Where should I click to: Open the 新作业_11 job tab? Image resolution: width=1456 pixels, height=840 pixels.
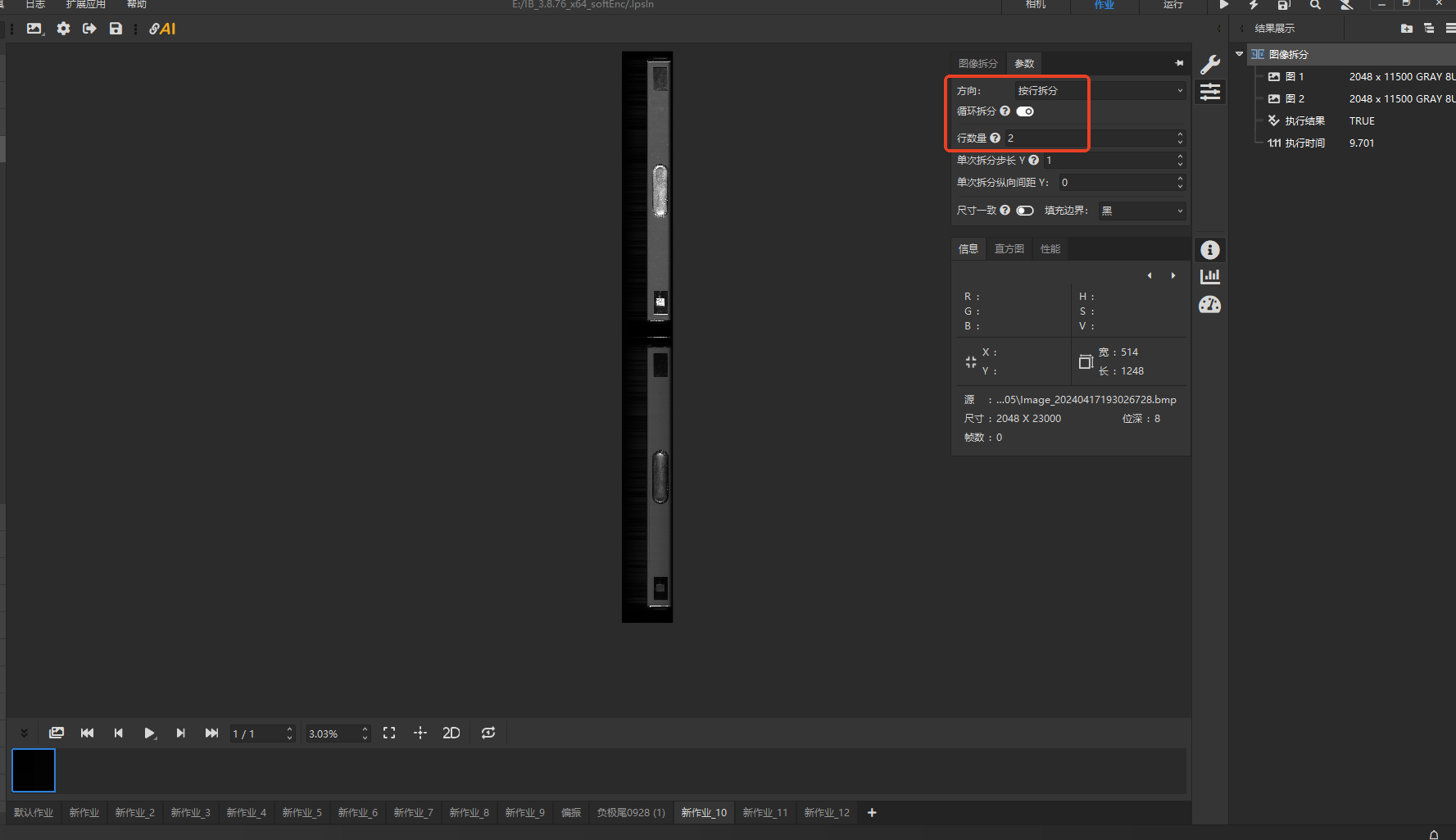tap(764, 813)
